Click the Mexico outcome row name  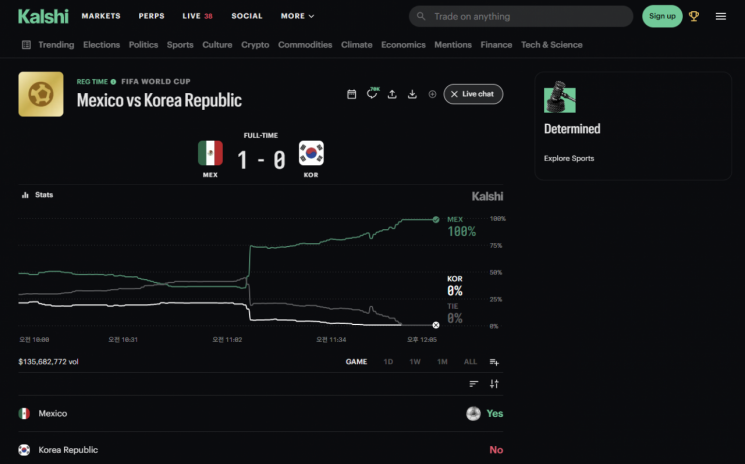click(53, 414)
